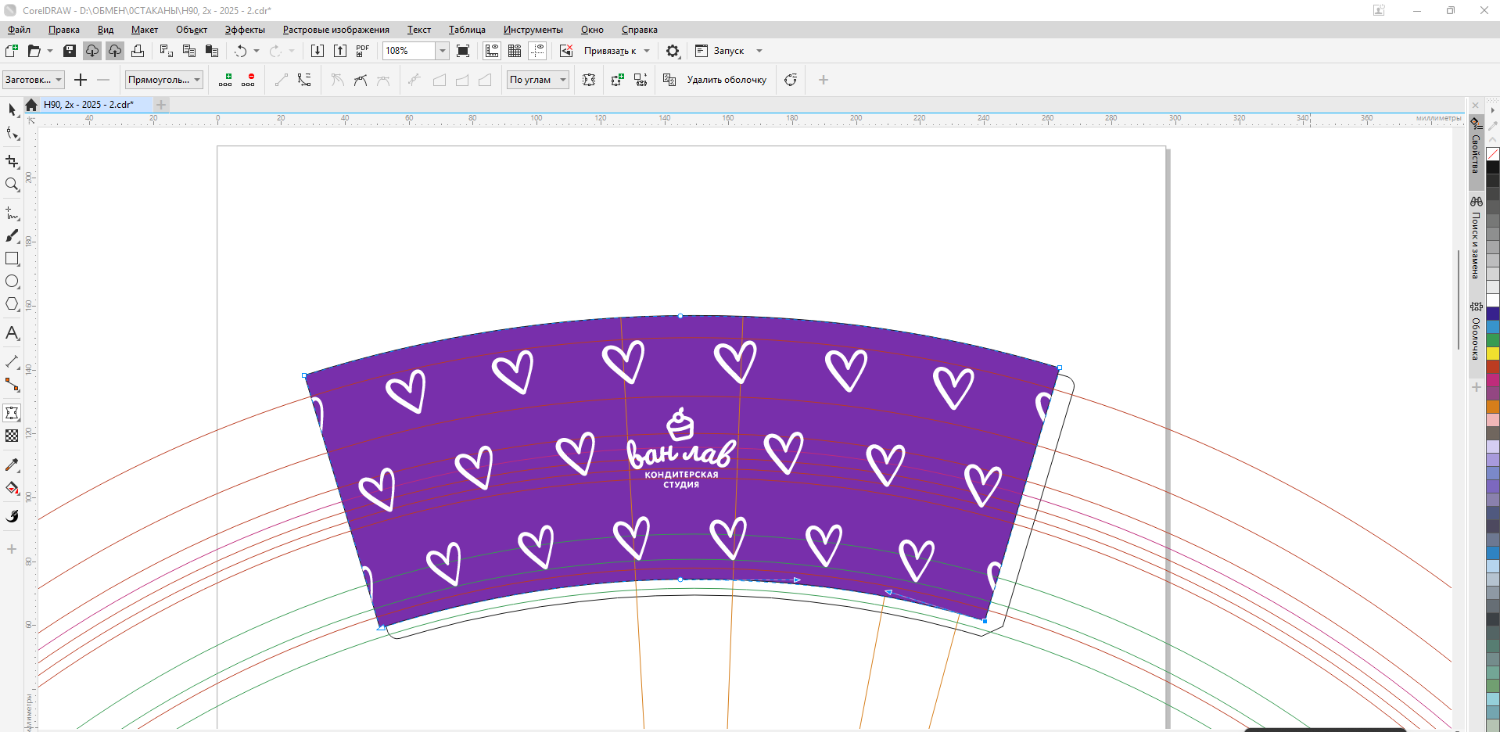Screen dimensions: 1500x732
Task: Click the Import icon with the down arrow
Action: pos(318,50)
